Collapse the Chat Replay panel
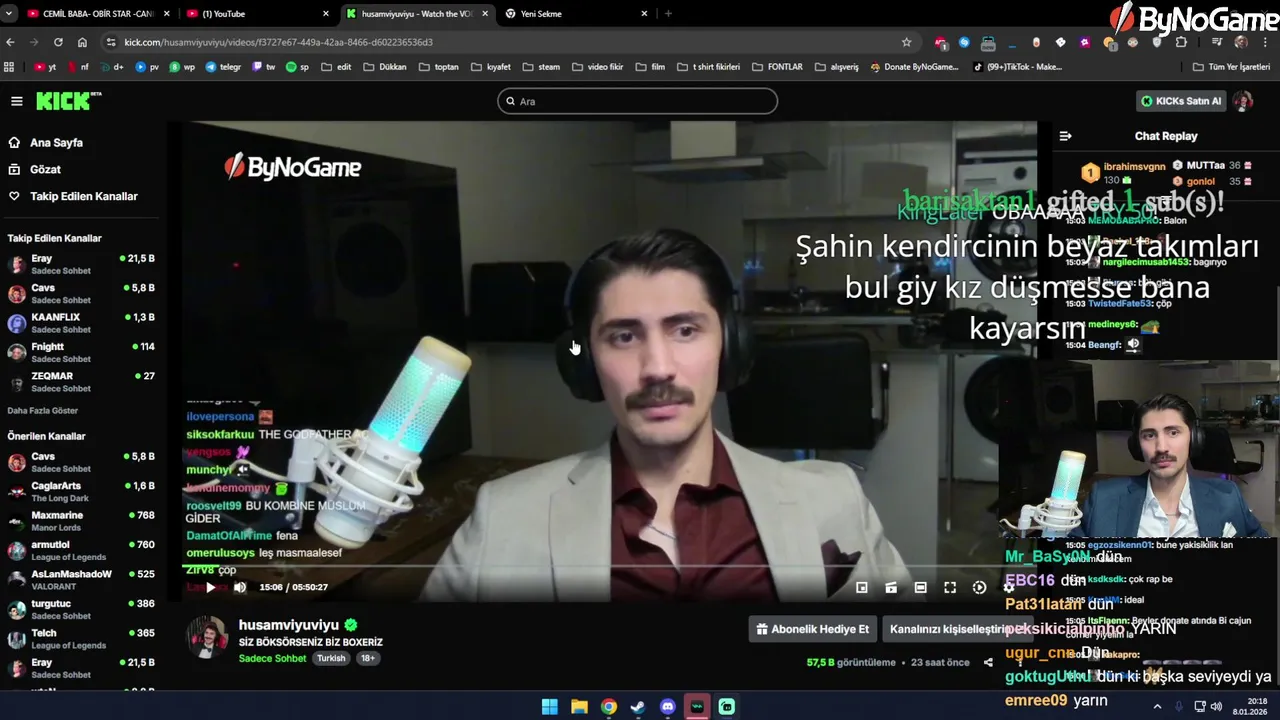This screenshot has width=1280, height=720. point(1065,136)
